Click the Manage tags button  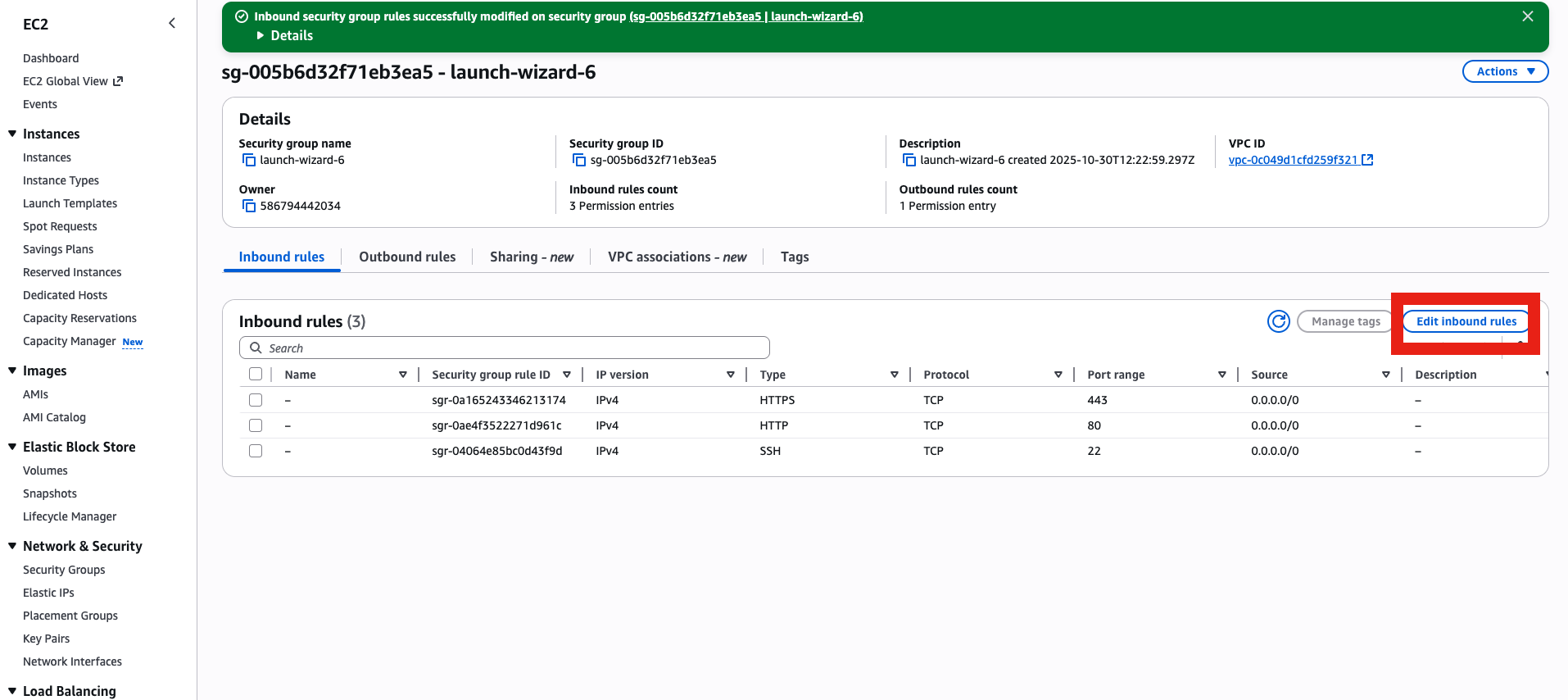pos(1345,321)
